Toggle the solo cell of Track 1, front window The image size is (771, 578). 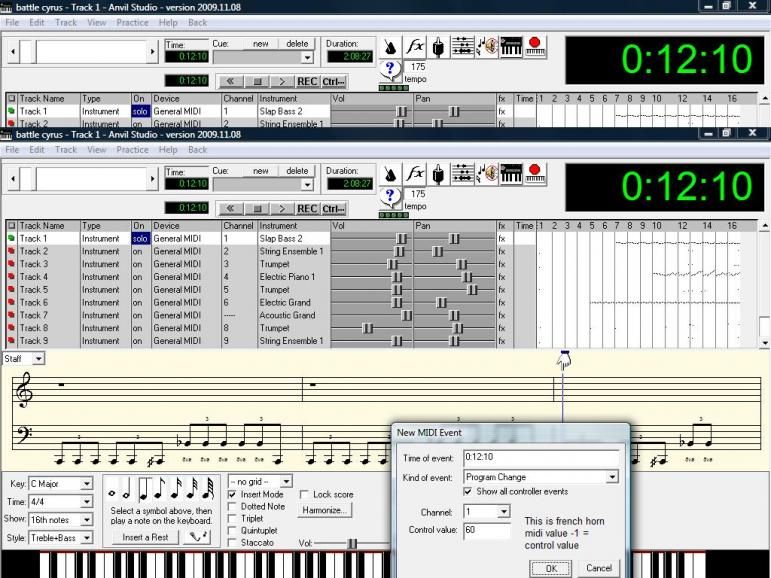140,239
